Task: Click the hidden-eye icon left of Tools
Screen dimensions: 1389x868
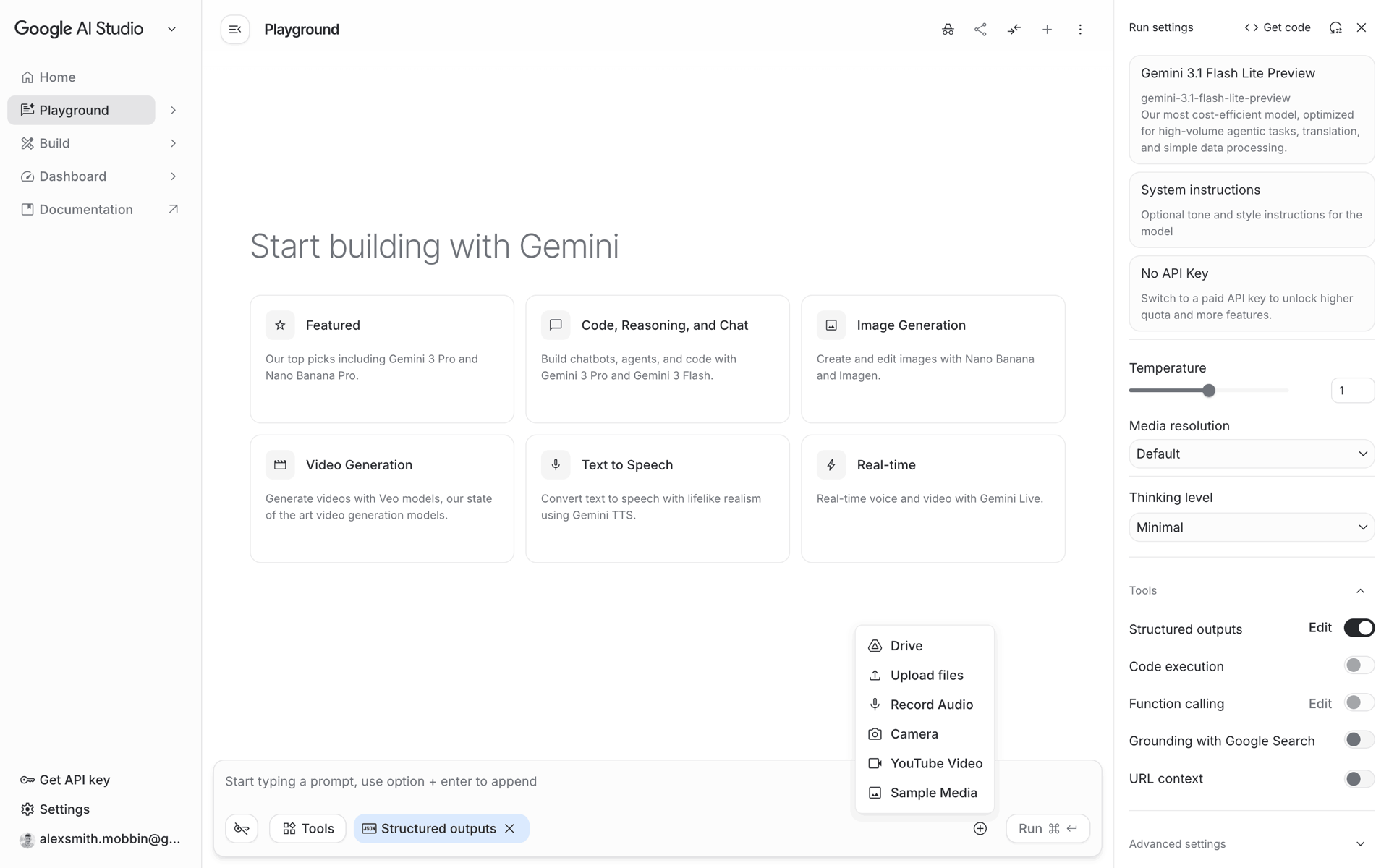Action: tap(242, 829)
